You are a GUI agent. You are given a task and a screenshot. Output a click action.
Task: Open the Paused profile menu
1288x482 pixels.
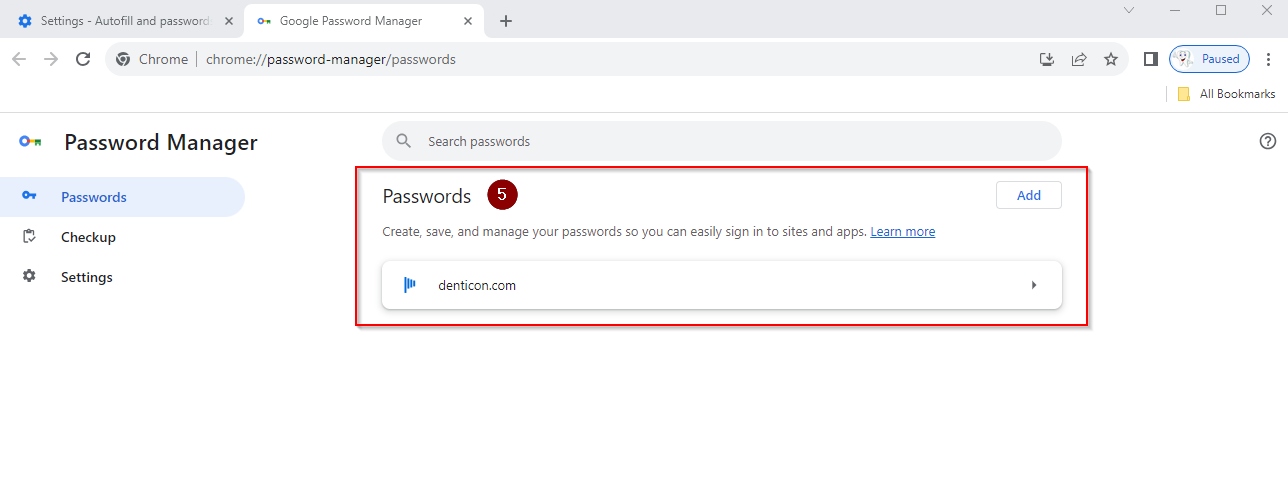[1209, 59]
